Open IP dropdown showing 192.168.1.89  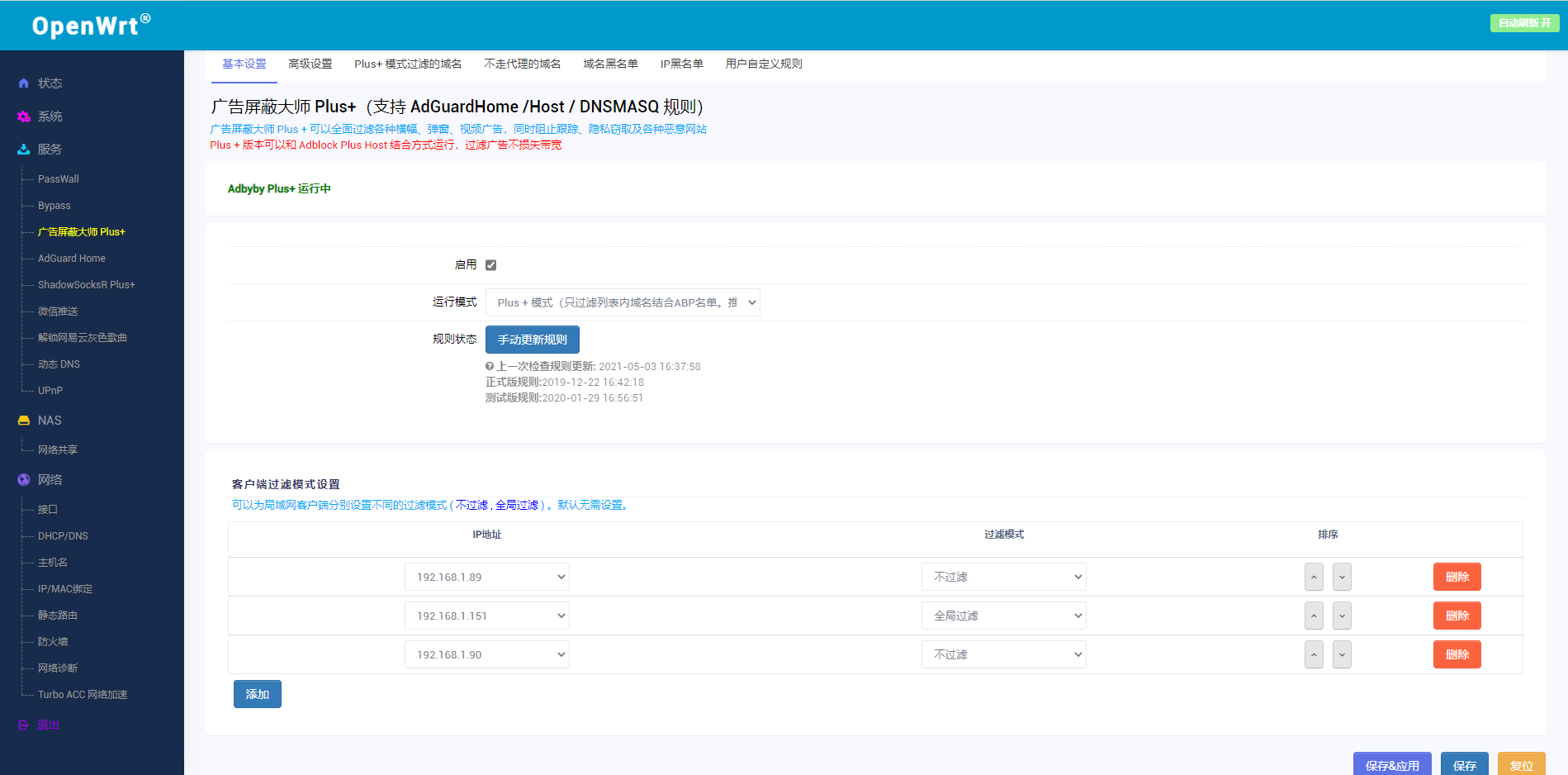coord(487,577)
